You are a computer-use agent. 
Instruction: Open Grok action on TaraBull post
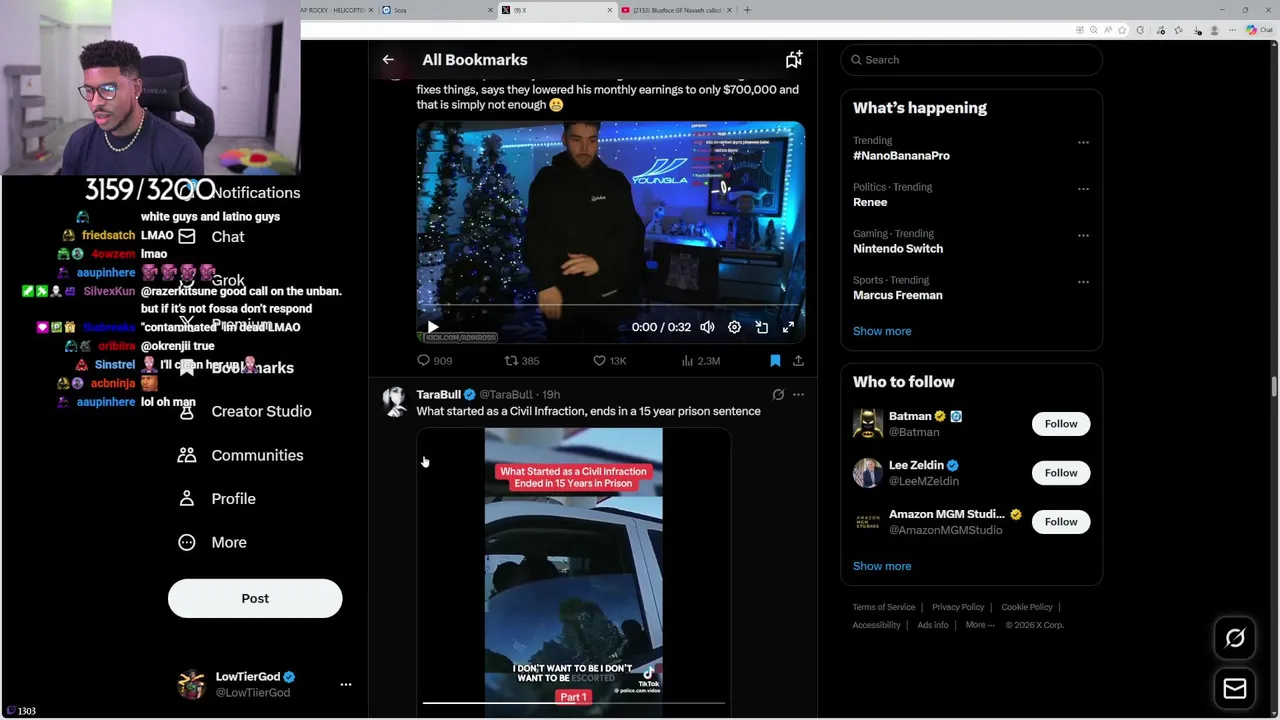778,395
